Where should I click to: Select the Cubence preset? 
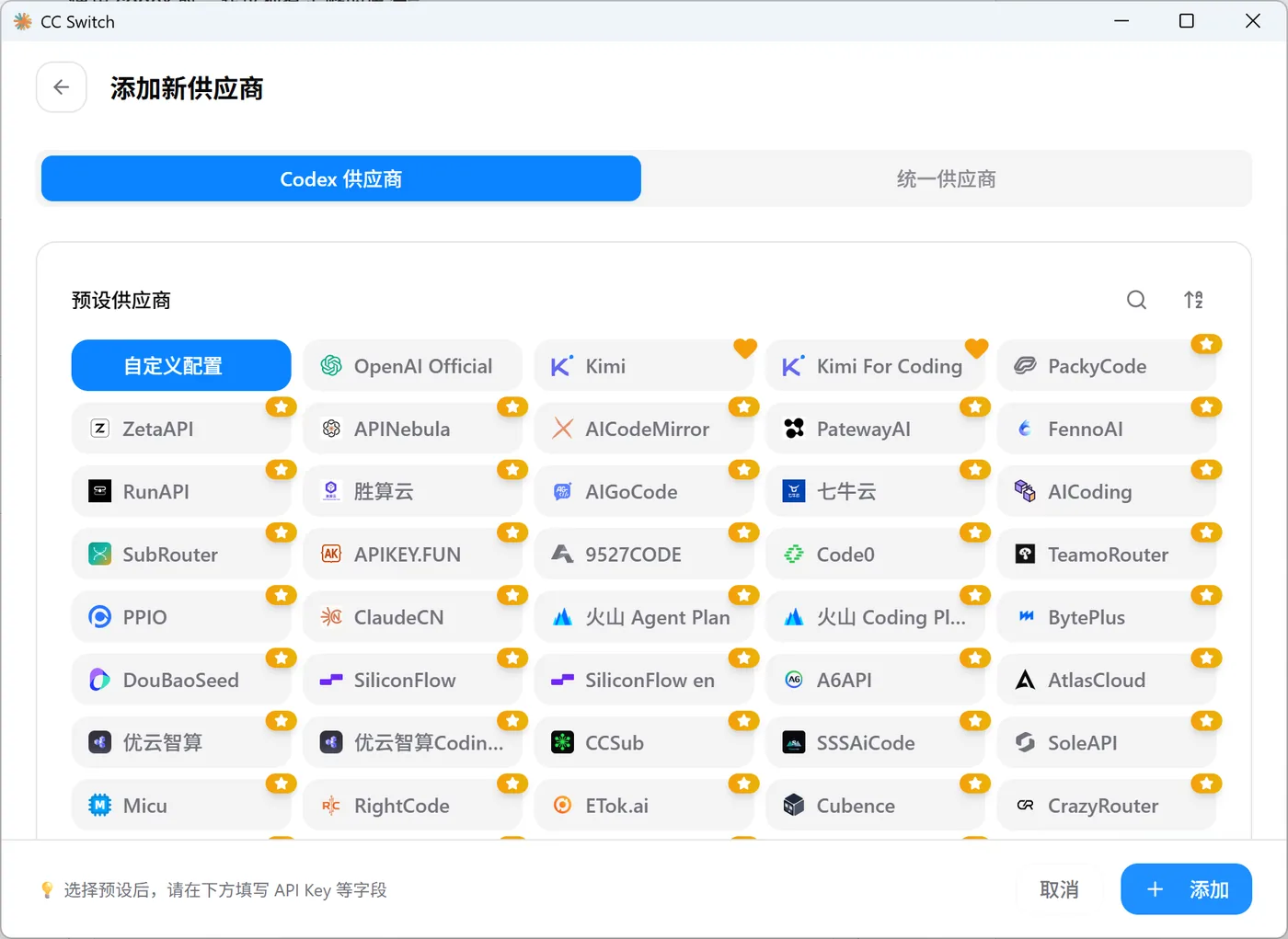pyautogui.click(x=875, y=806)
